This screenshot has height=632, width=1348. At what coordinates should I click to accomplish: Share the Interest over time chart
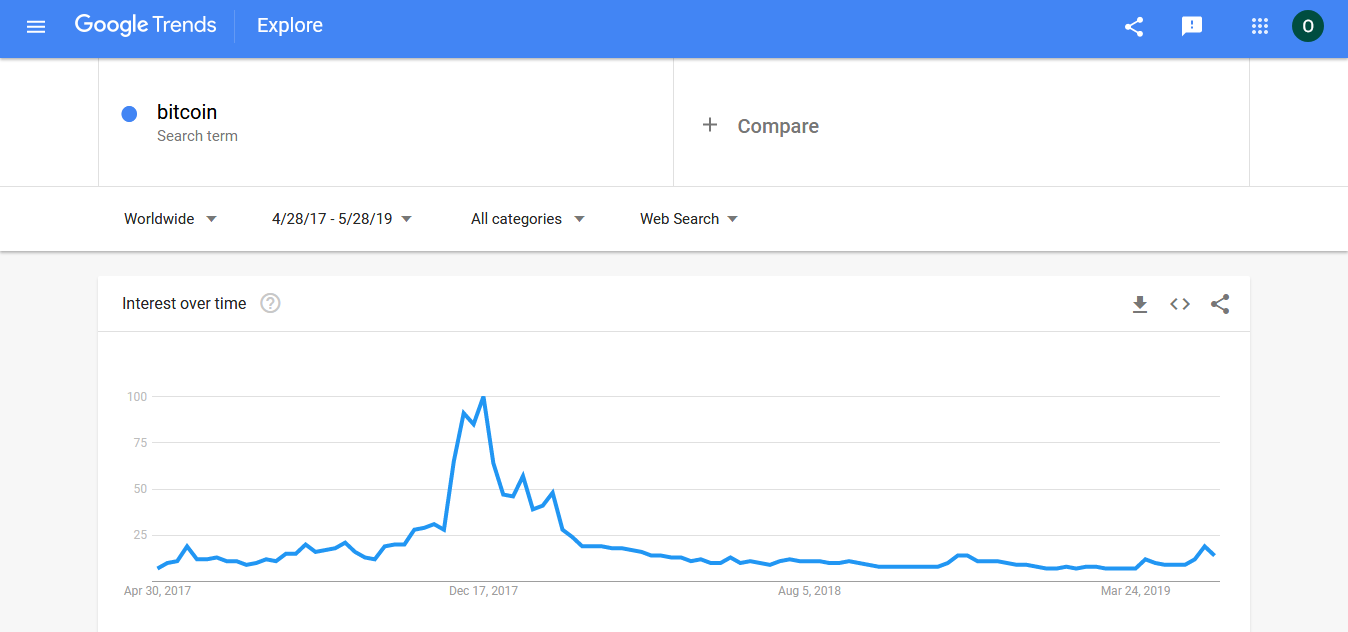[1220, 304]
